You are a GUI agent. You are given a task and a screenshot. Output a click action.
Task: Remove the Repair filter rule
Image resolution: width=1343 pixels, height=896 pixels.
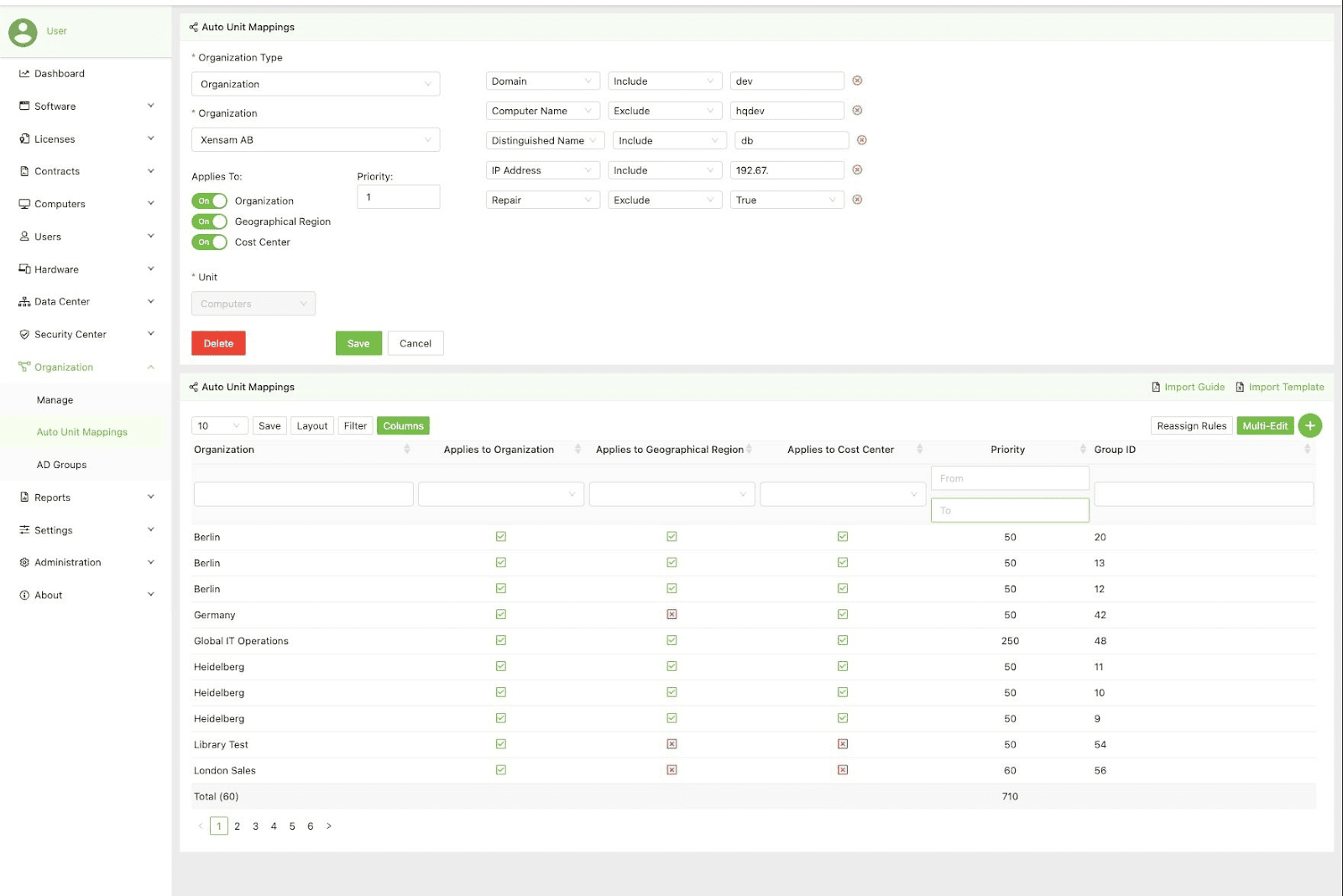[x=857, y=200]
